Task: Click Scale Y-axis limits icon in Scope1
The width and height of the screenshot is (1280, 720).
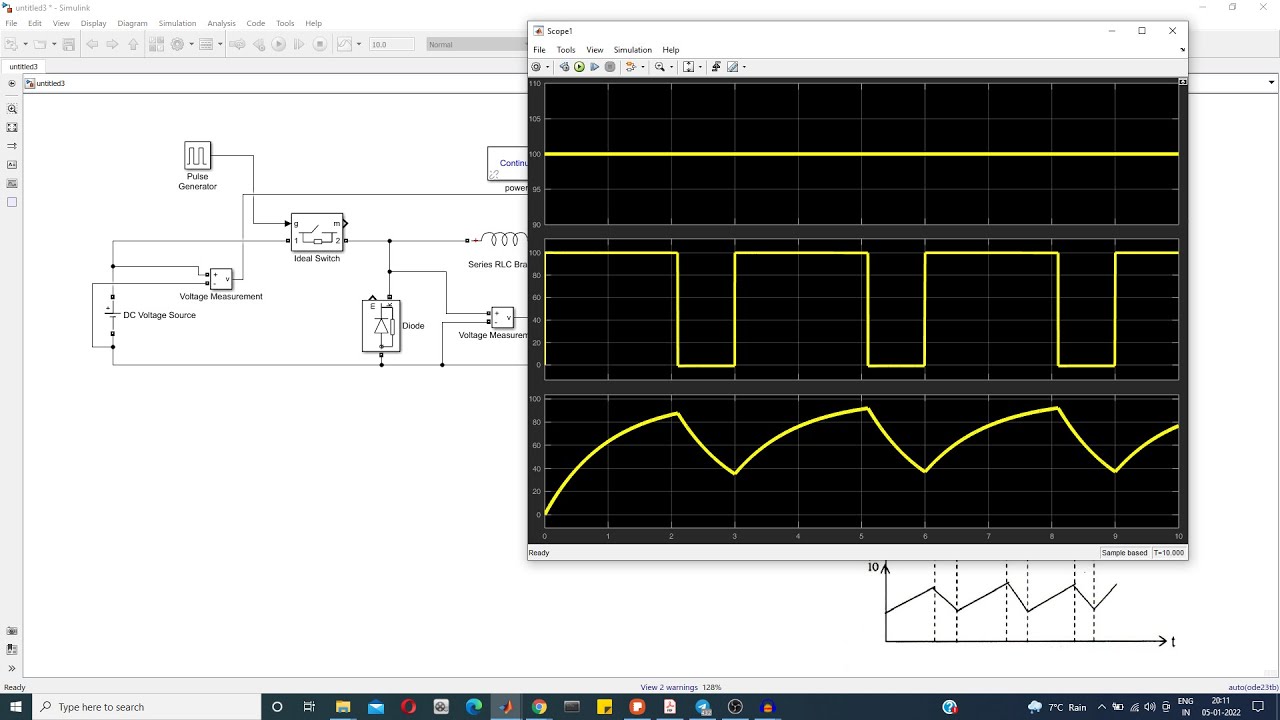Action: point(688,67)
